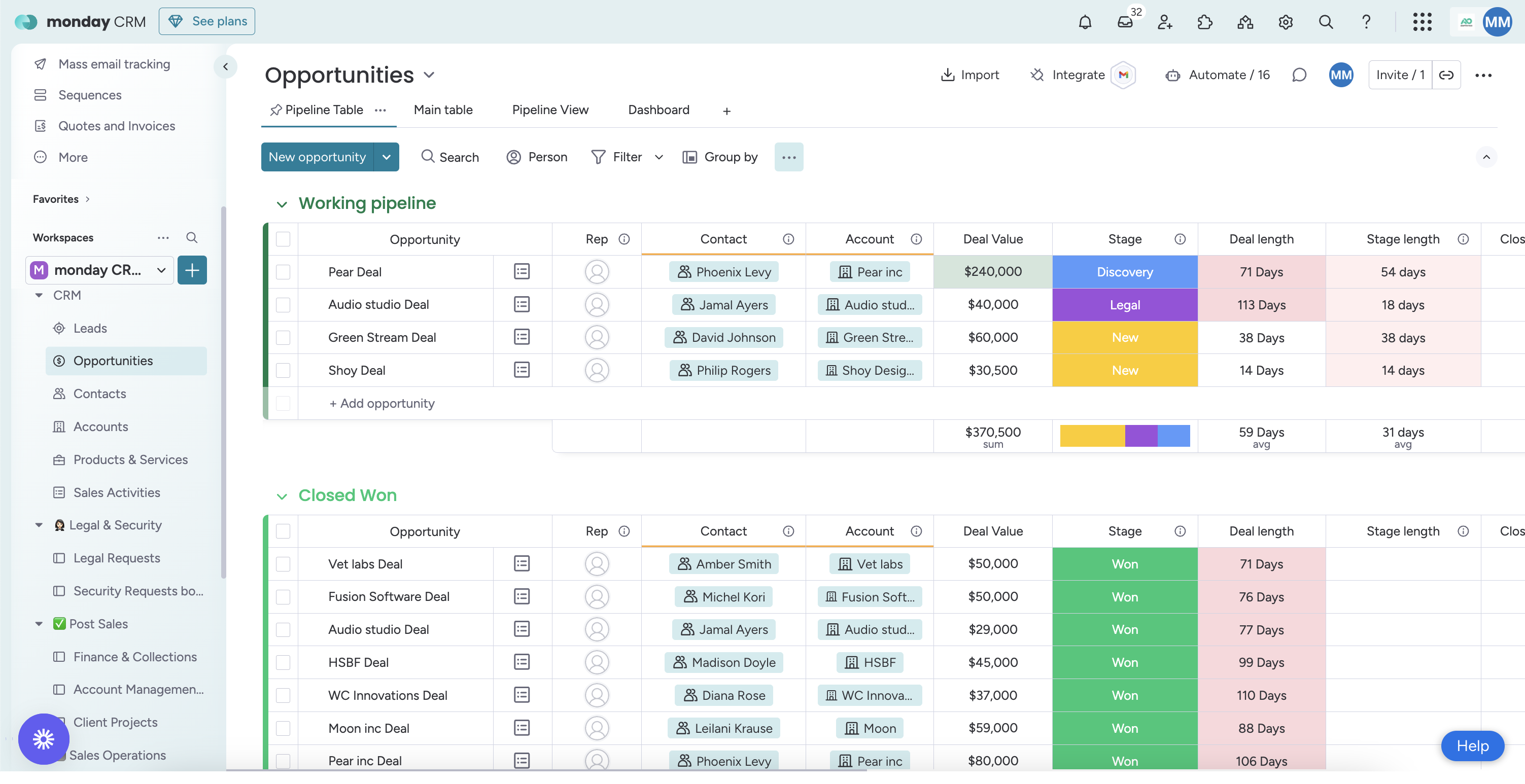The width and height of the screenshot is (1525, 784).
Task: Click the Help button
Action: click(1472, 746)
